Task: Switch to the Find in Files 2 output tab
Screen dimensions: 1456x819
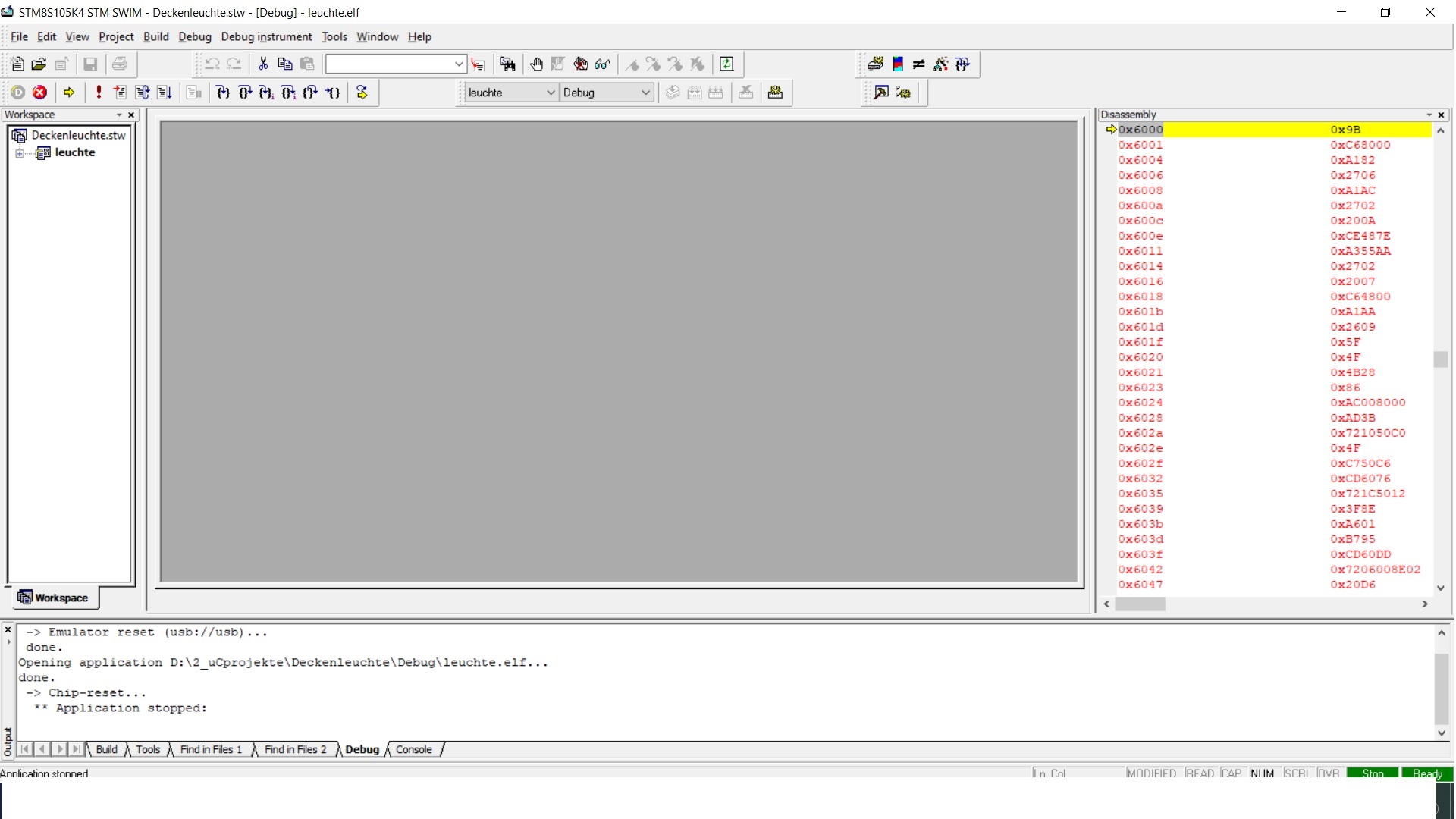Action: 294,749
